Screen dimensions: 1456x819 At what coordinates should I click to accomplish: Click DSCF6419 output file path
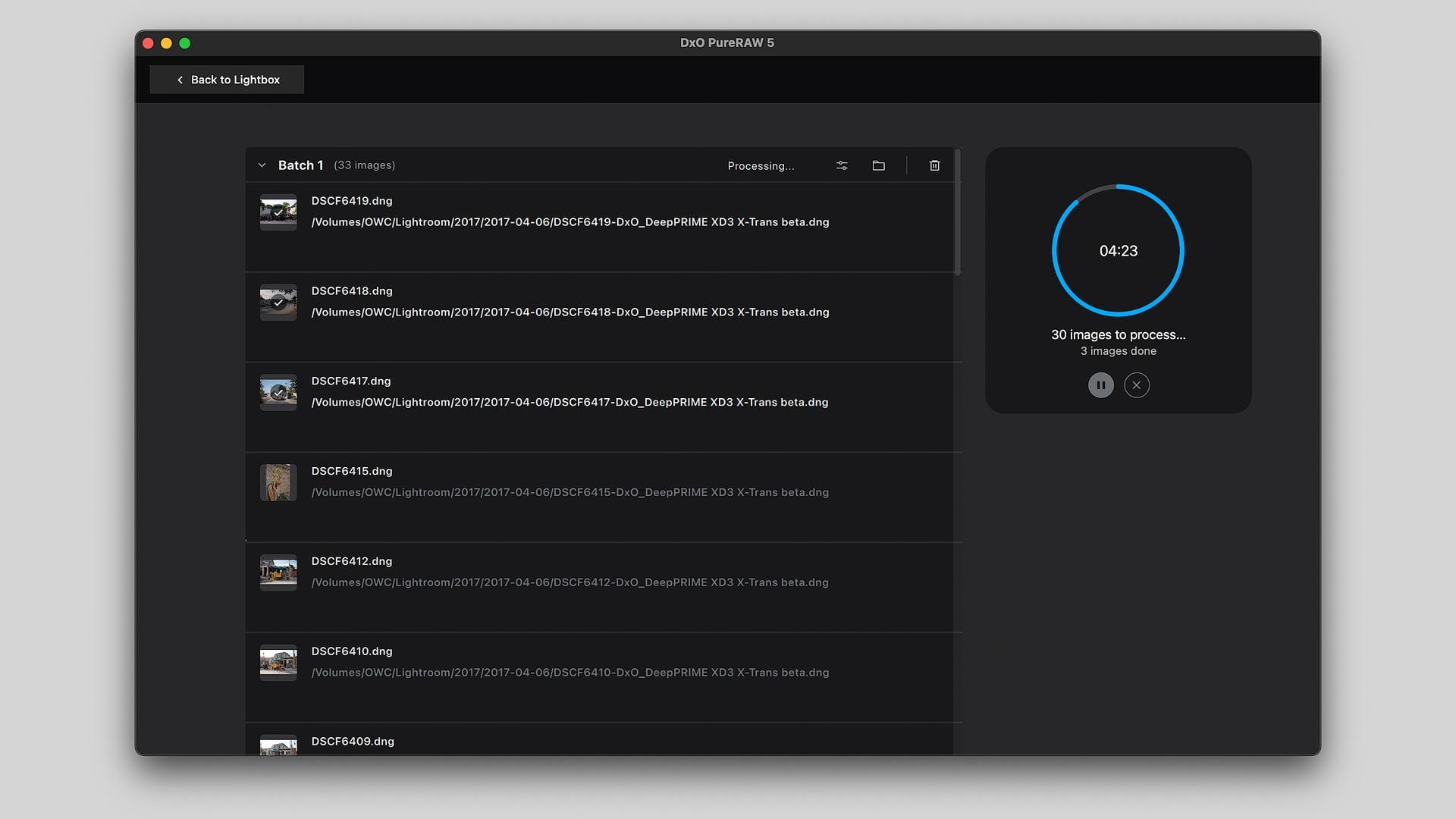[x=570, y=222]
